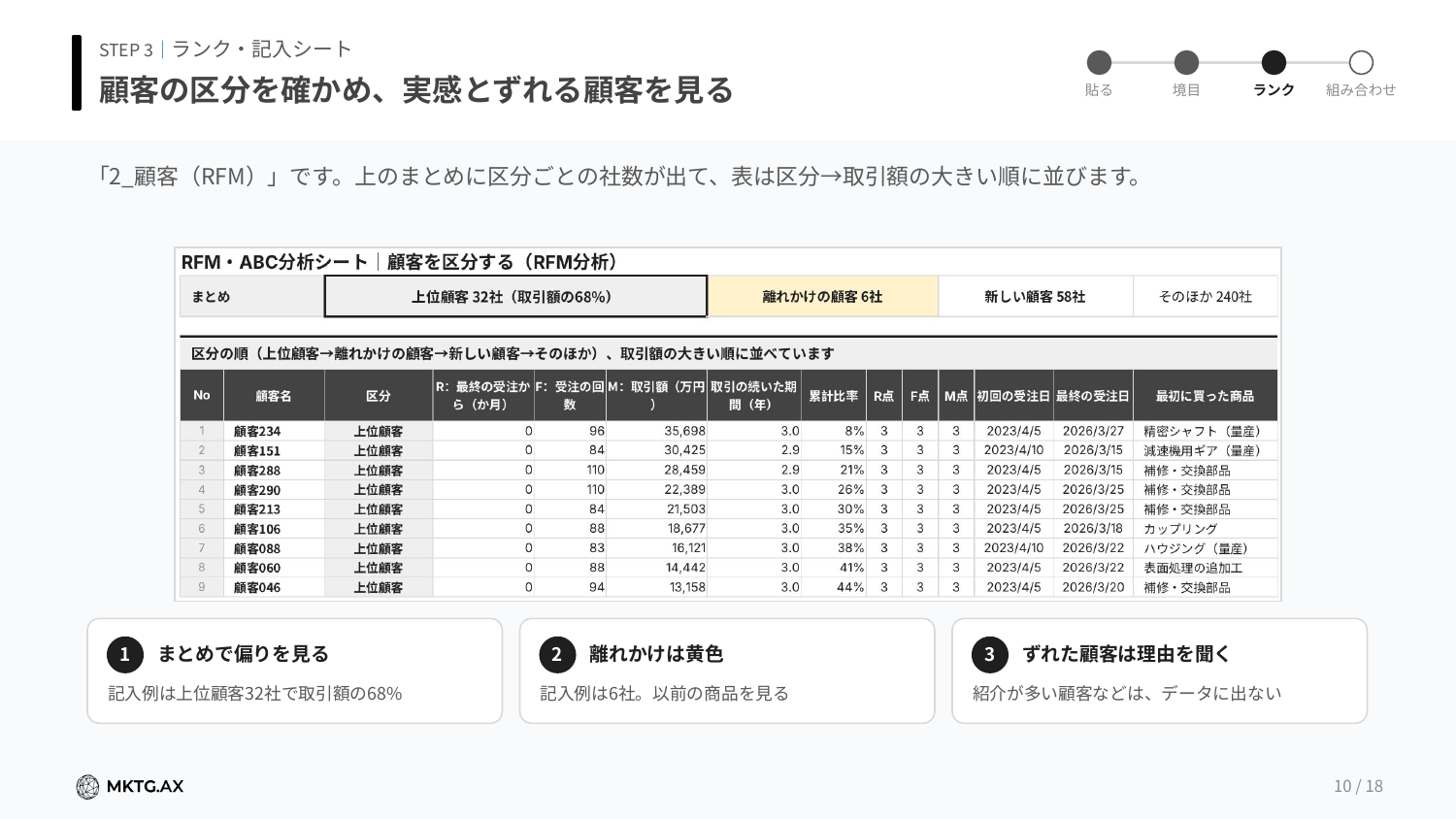1456x819 pixels.
Task: Click the 最終の受注日 column header
Action: [1093, 396]
